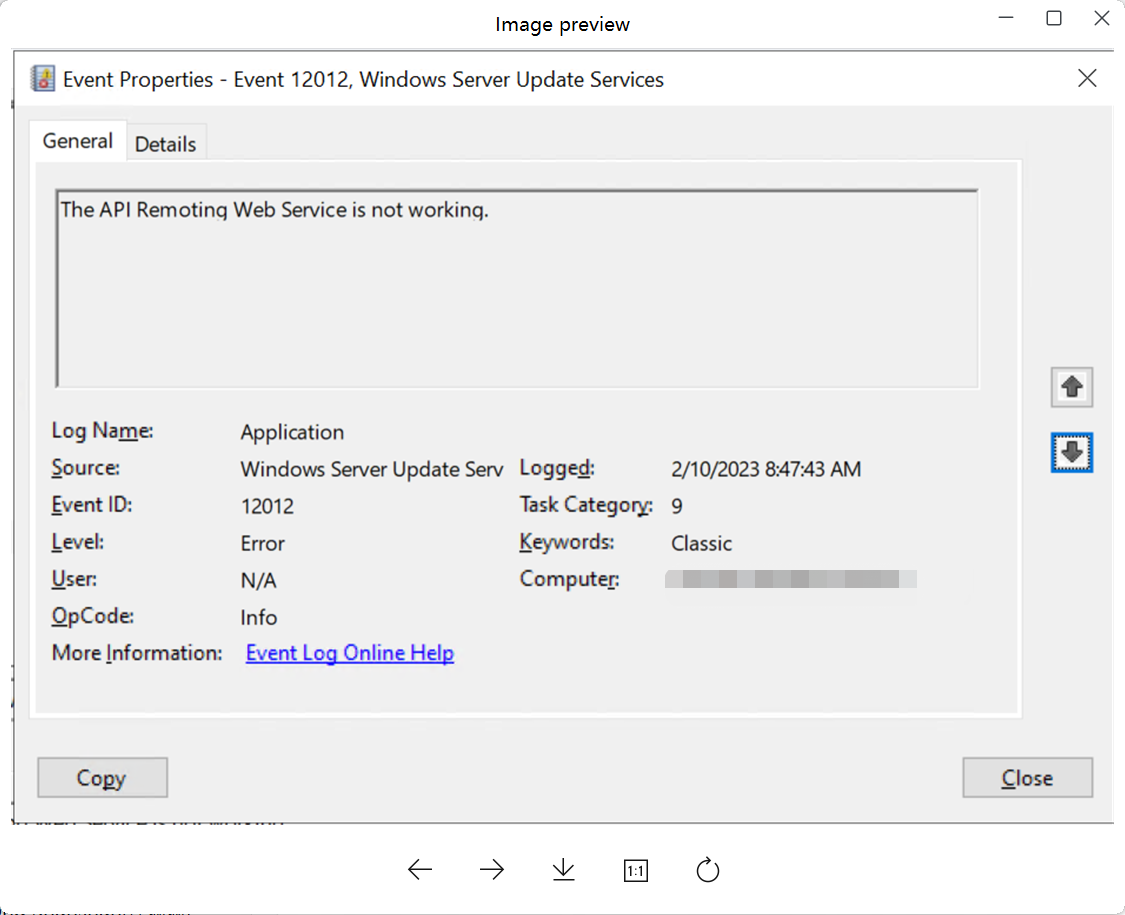This screenshot has height=915, width=1125.
Task: Click the Event Properties title icon
Action: coord(43,78)
